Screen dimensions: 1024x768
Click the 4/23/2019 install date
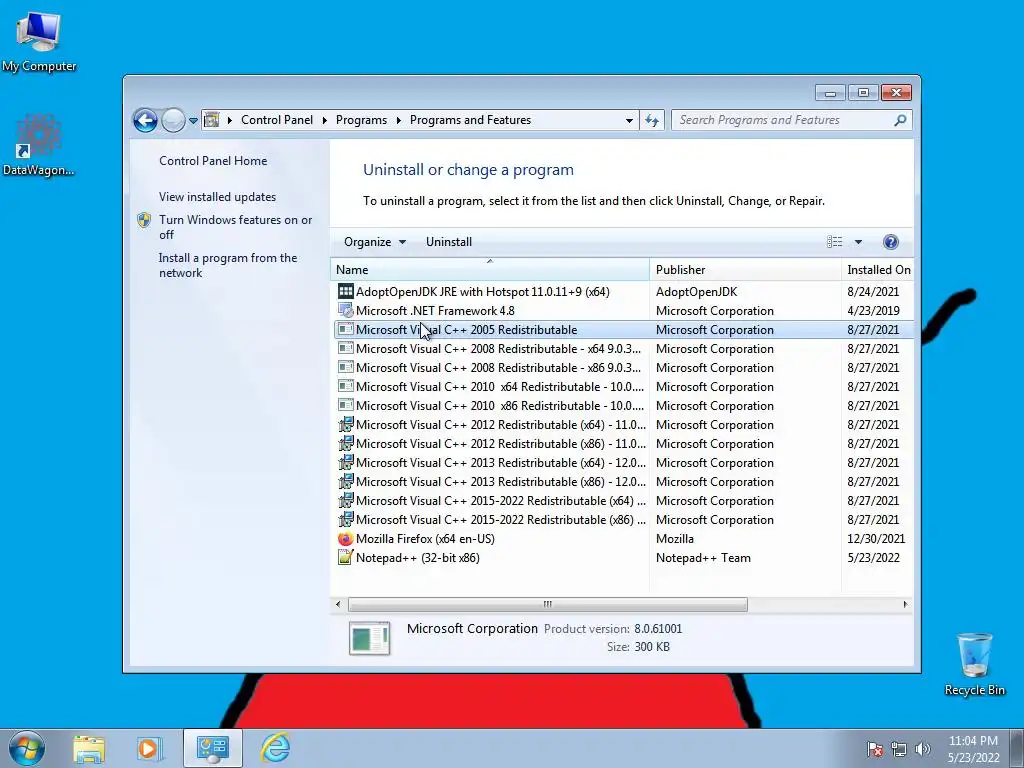[873, 311]
